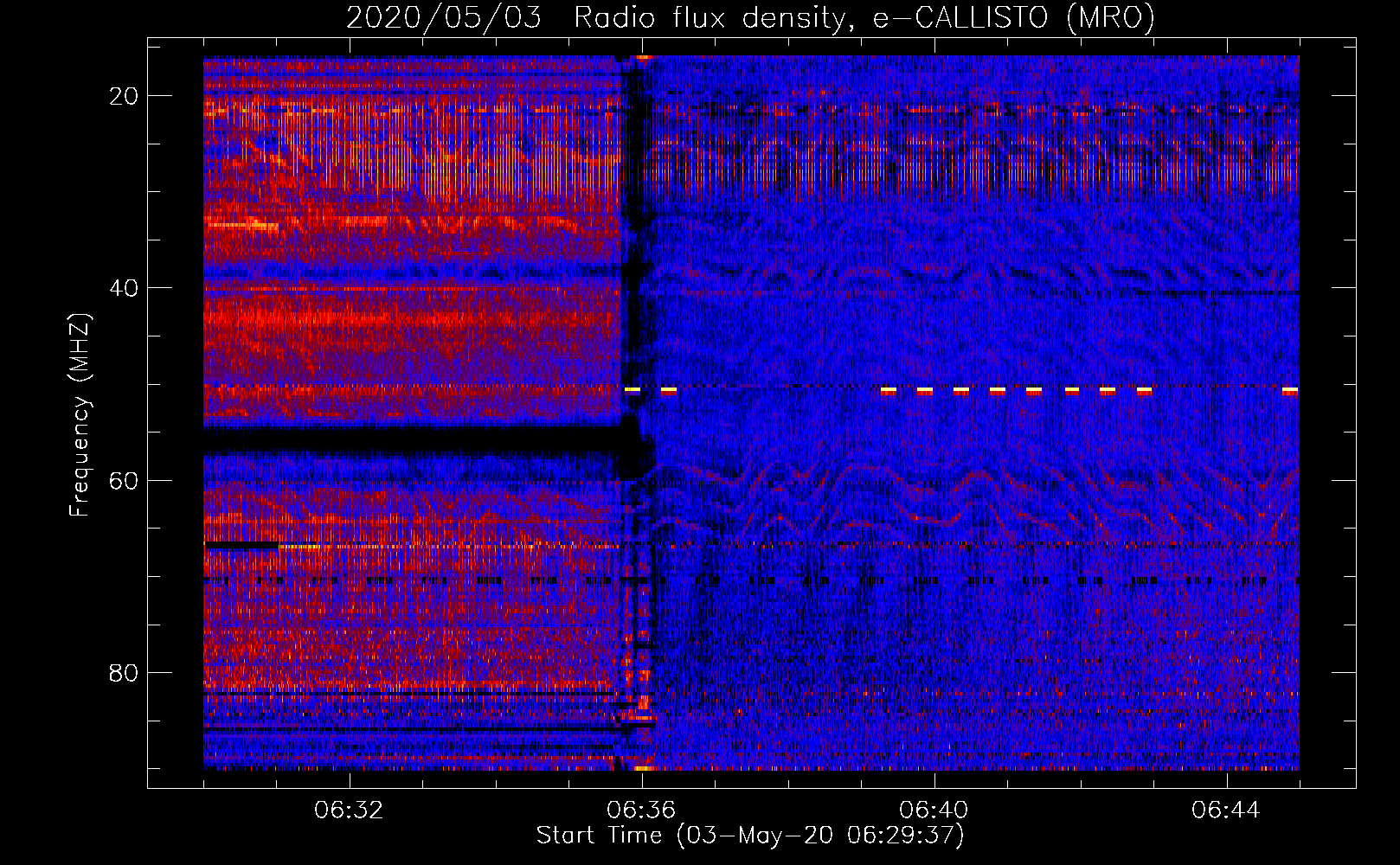This screenshot has height=865, width=1400.
Task: Click the frequency tick label '80'
Action: 125,673
